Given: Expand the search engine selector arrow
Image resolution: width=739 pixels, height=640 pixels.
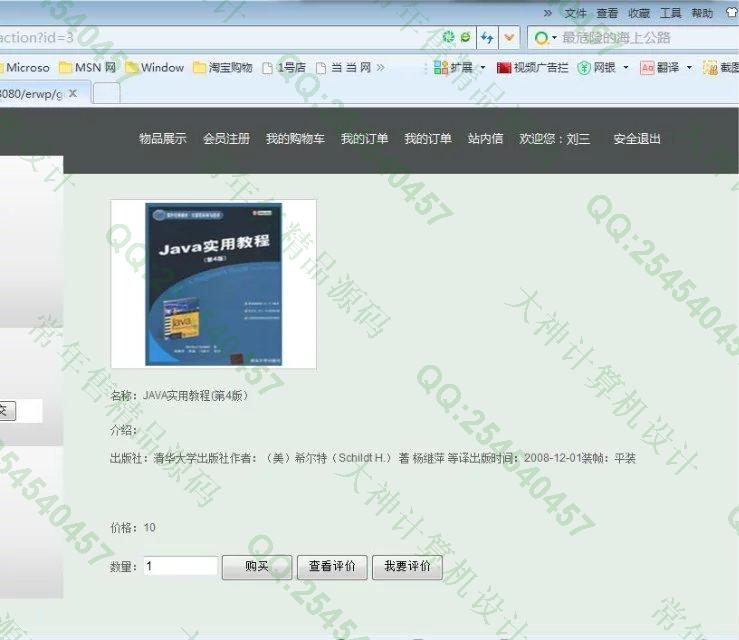Looking at the screenshot, I should [x=554, y=38].
